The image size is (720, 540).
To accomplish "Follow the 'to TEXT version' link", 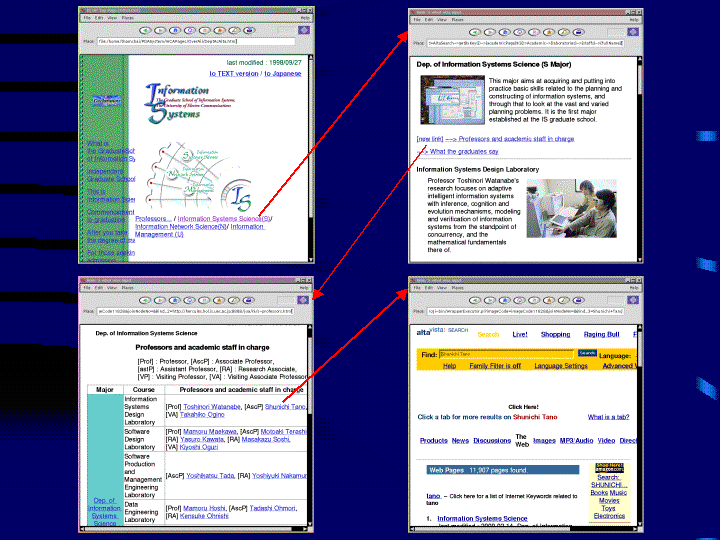I will tap(233, 73).
